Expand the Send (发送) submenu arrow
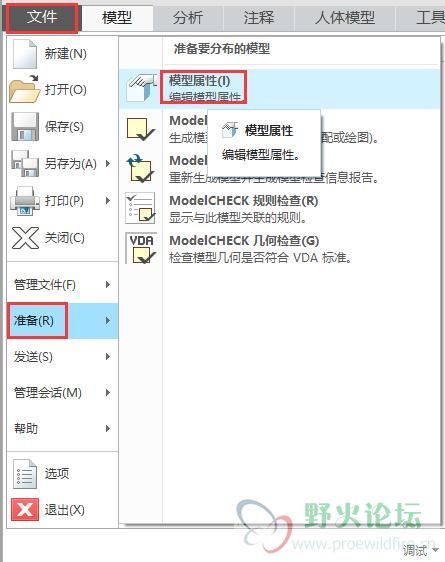This screenshot has width=445, height=562. click(108, 357)
